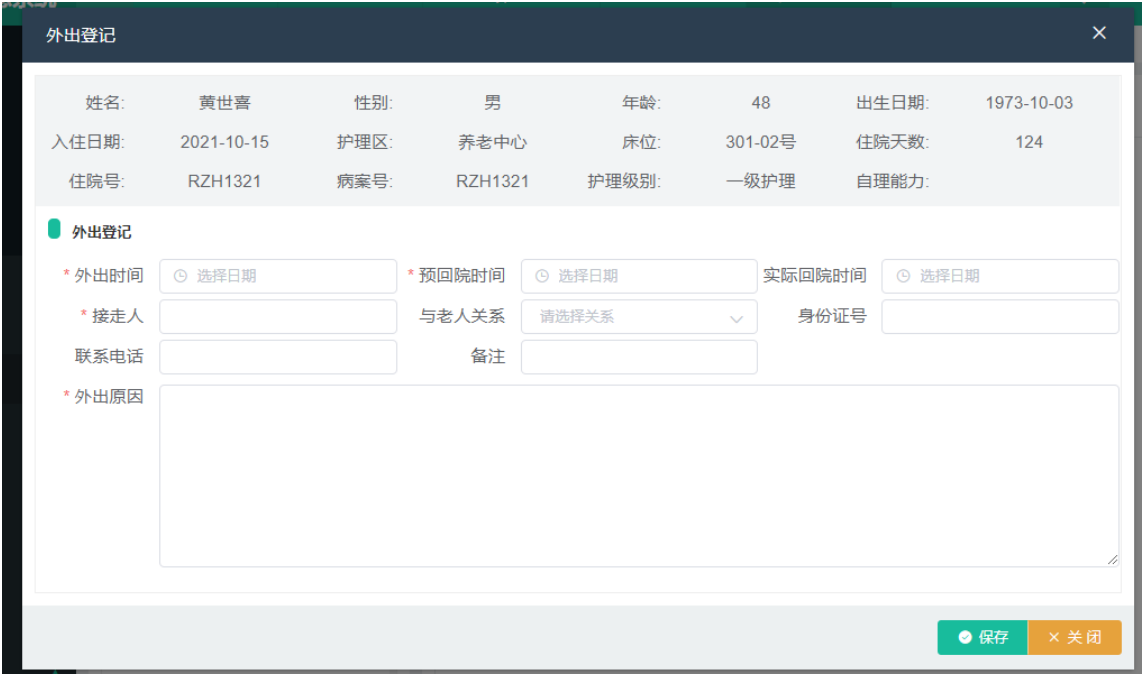Expand the 与老人关系 dropdown arrow
The height and width of the screenshot is (674, 1143).
click(x=737, y=318)
